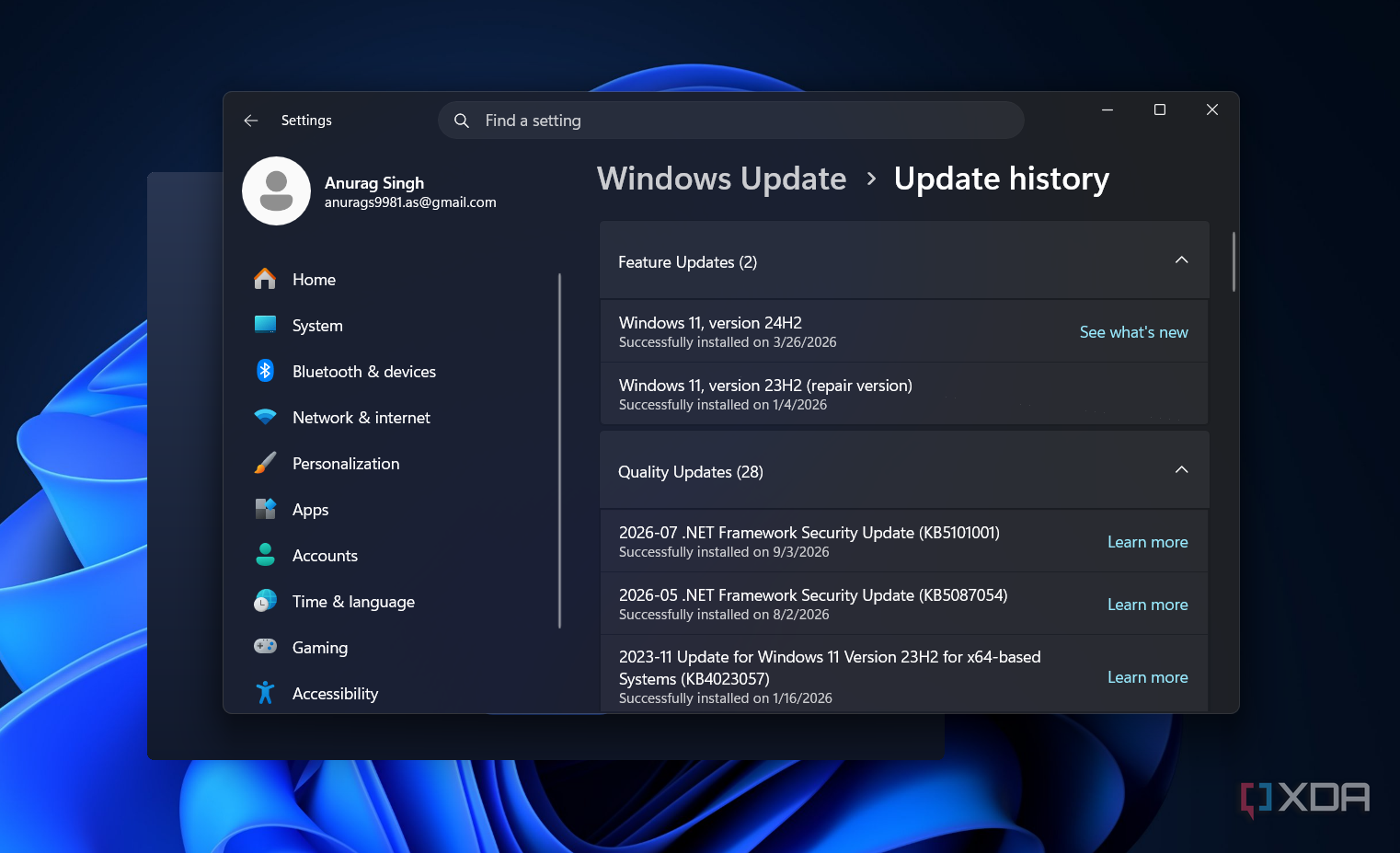Go to Network & internet settings
The image size is (1400, 853).
point(361,418)
